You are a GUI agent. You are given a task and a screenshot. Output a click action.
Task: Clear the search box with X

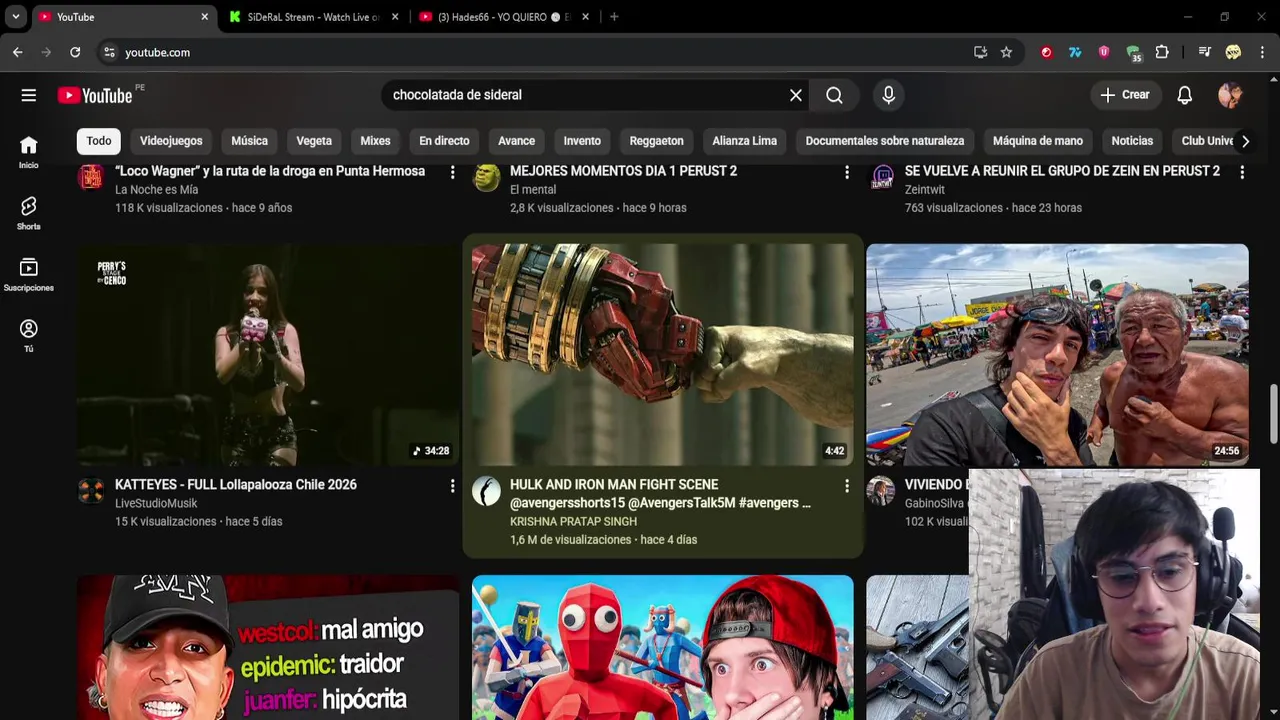pos(796,95)
